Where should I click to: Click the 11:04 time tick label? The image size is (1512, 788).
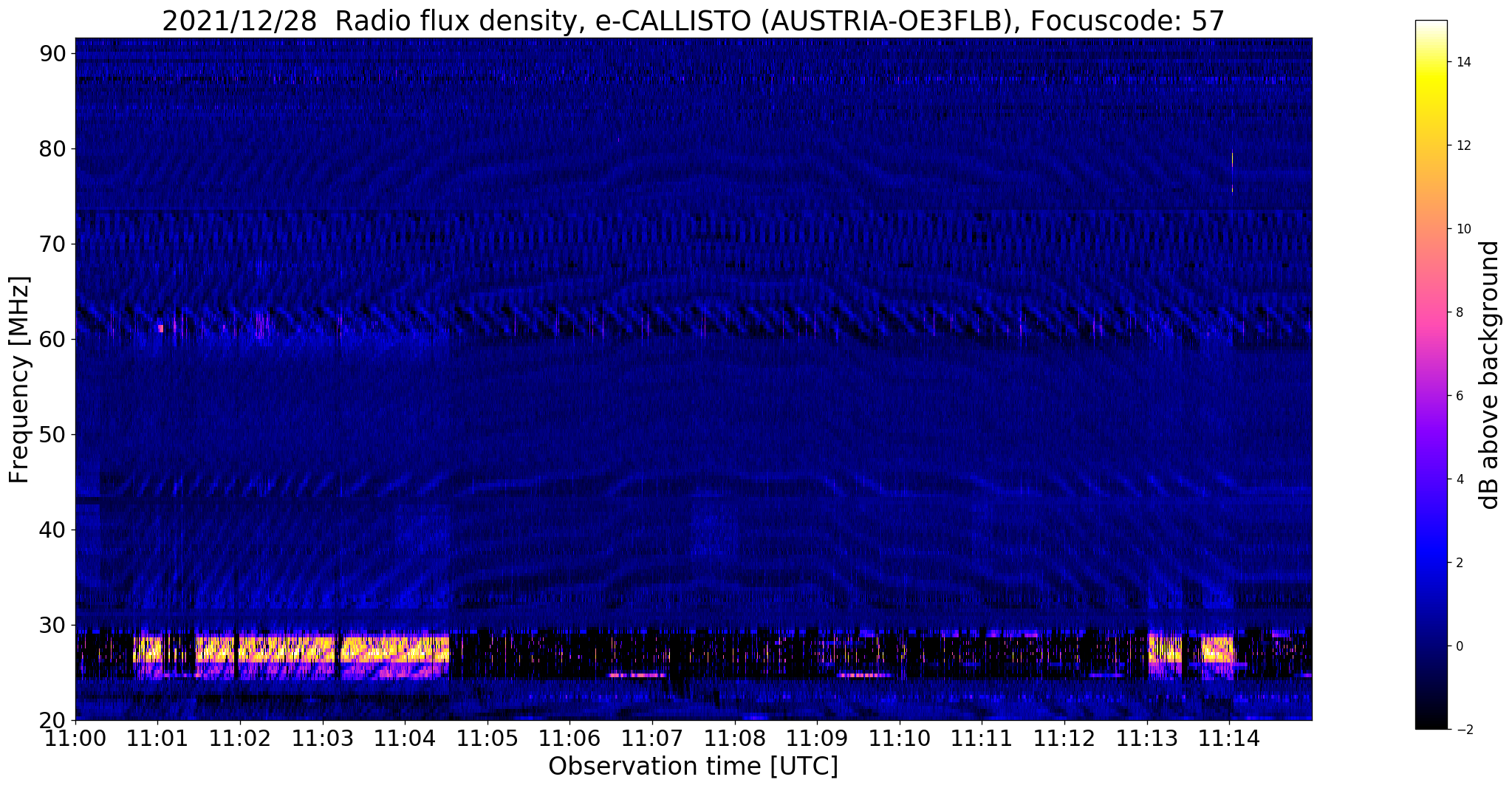pyautogui.click(x=405, y=738)
